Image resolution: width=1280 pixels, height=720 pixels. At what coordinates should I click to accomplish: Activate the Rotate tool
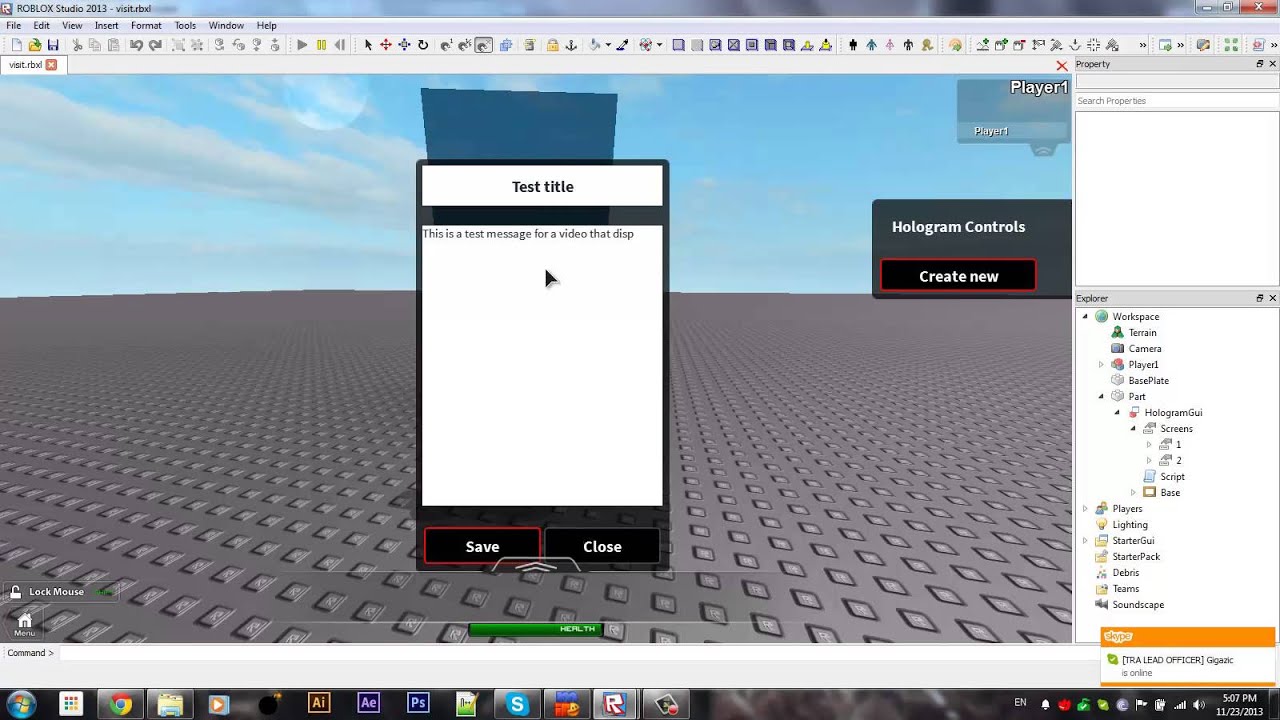click(423, 45)
